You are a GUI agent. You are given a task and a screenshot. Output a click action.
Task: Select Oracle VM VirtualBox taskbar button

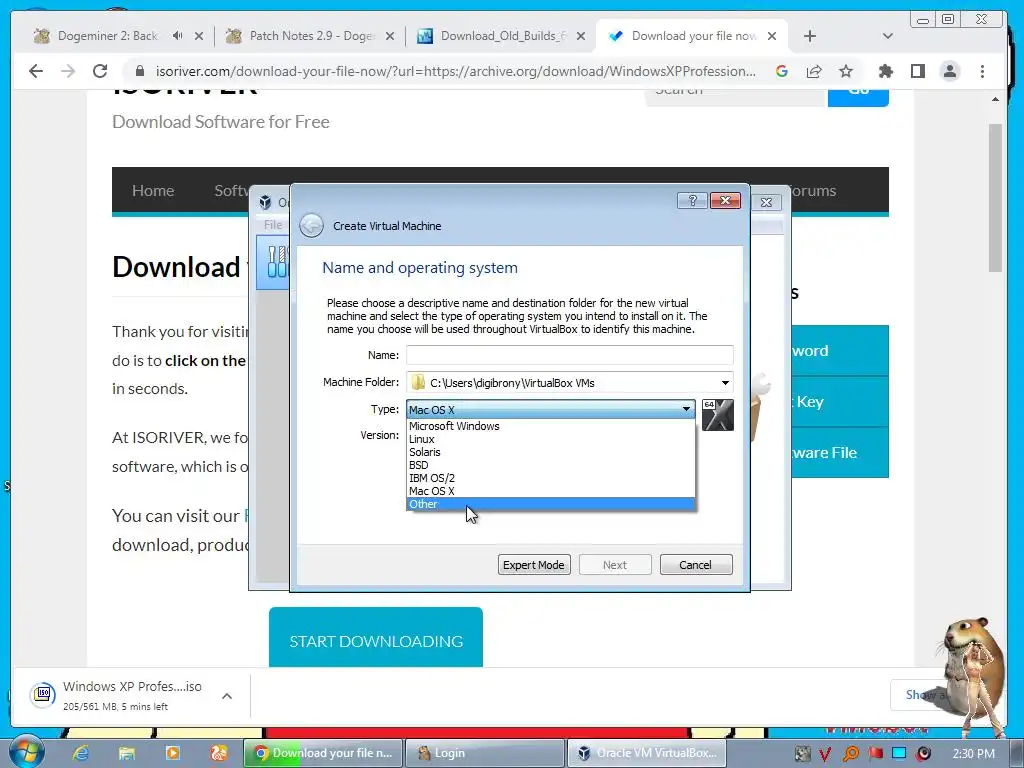click(x=647, y=753)
